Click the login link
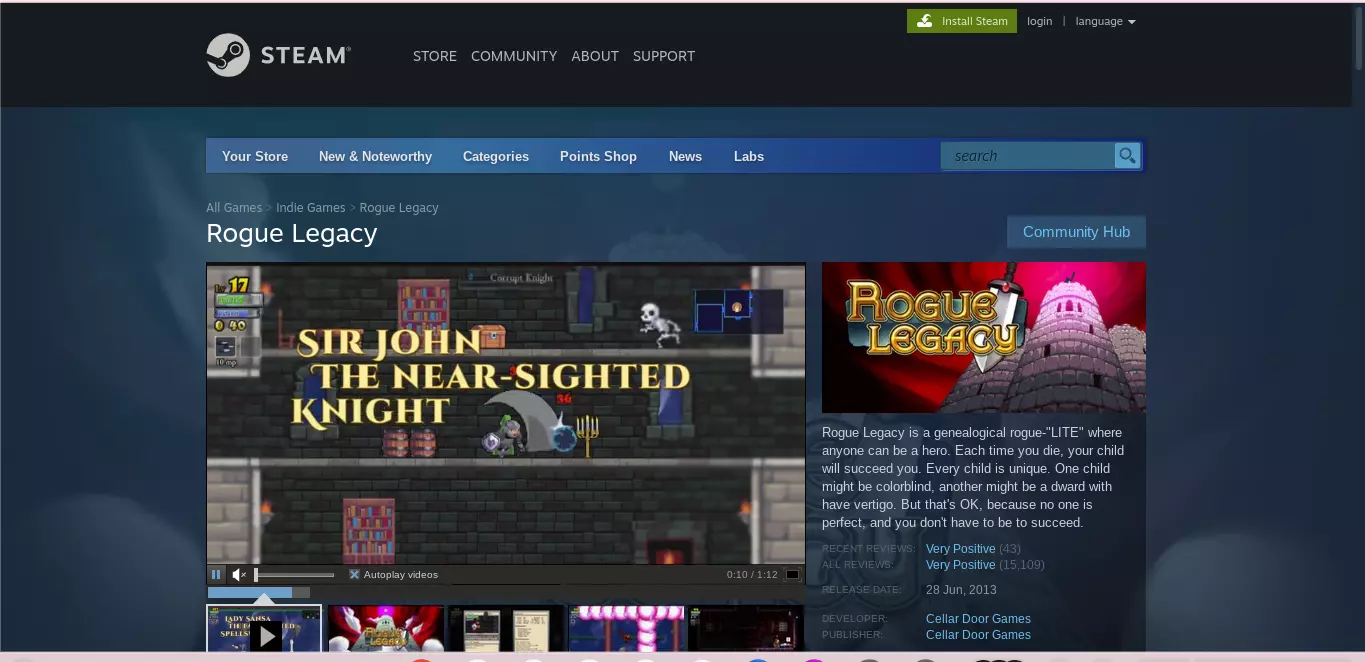This screenshot has width=1365, height=662. pyautogui.click(x=1040, y=21)
